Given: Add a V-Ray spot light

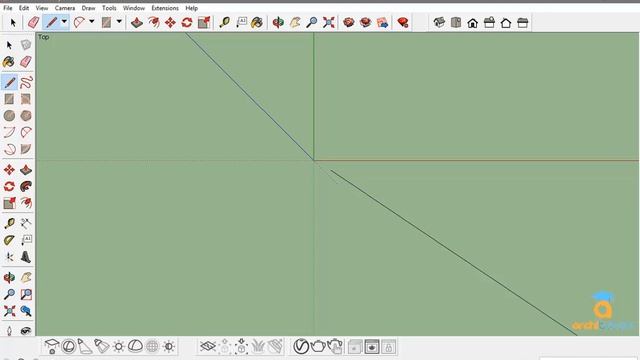Looking at the screenshot, I should click(85, 347).
